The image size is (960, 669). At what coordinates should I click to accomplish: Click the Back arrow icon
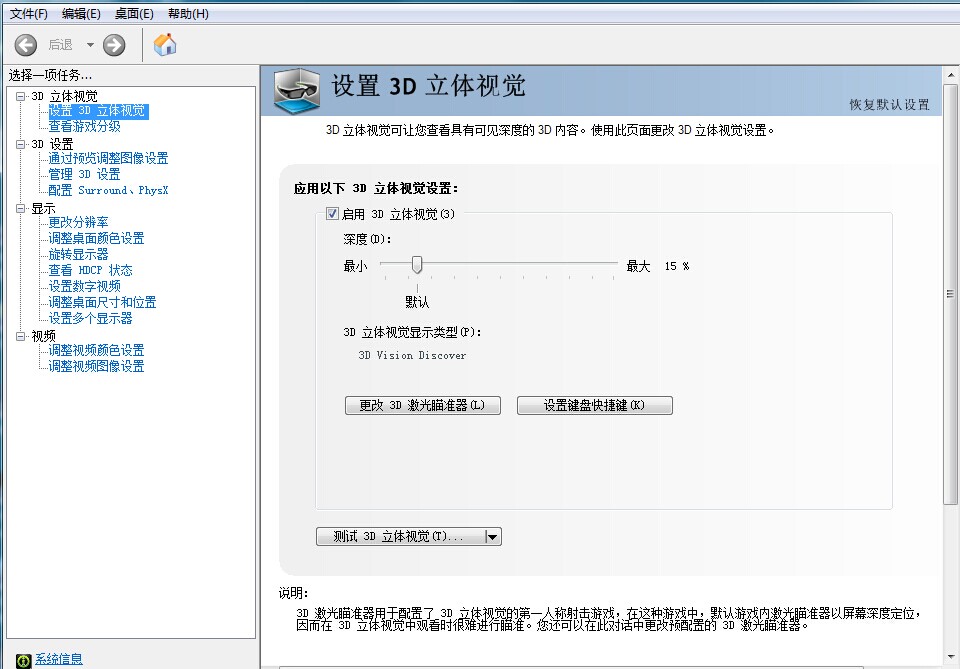[x=26, y=44]
